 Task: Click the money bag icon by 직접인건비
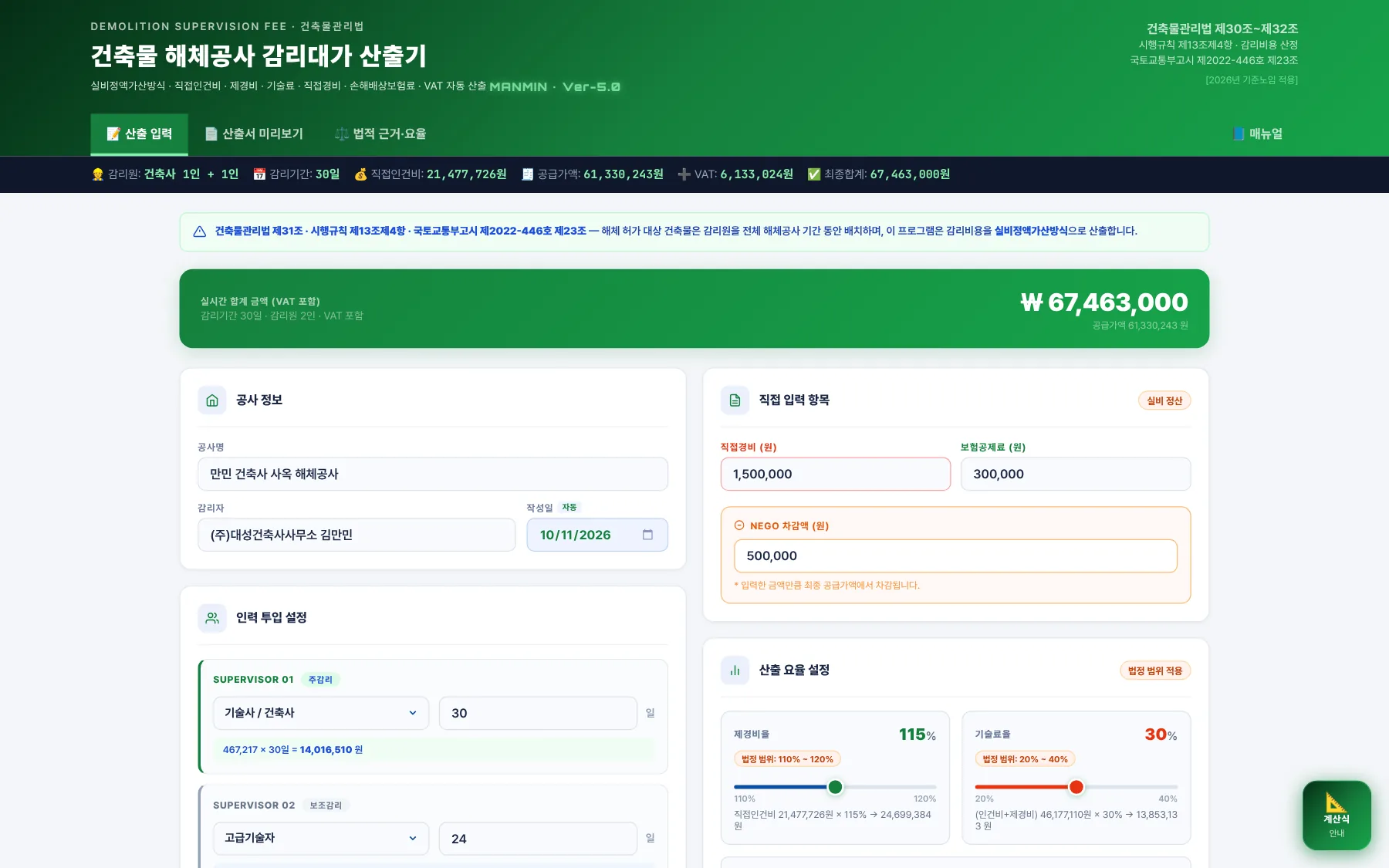pos(360,174)
